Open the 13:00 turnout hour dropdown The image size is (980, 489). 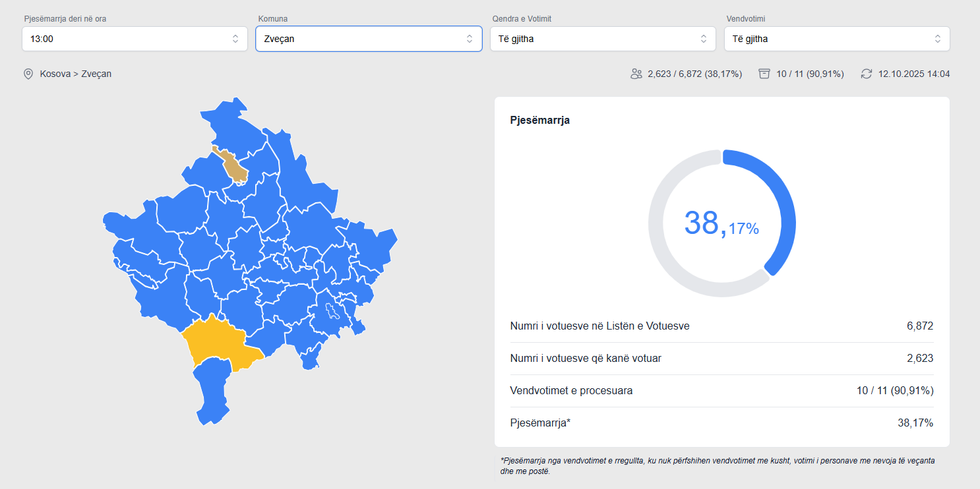click(135, 39)
